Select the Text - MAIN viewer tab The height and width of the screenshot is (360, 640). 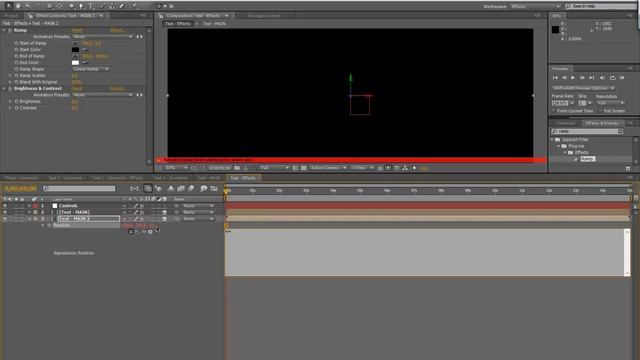point(214,24)
